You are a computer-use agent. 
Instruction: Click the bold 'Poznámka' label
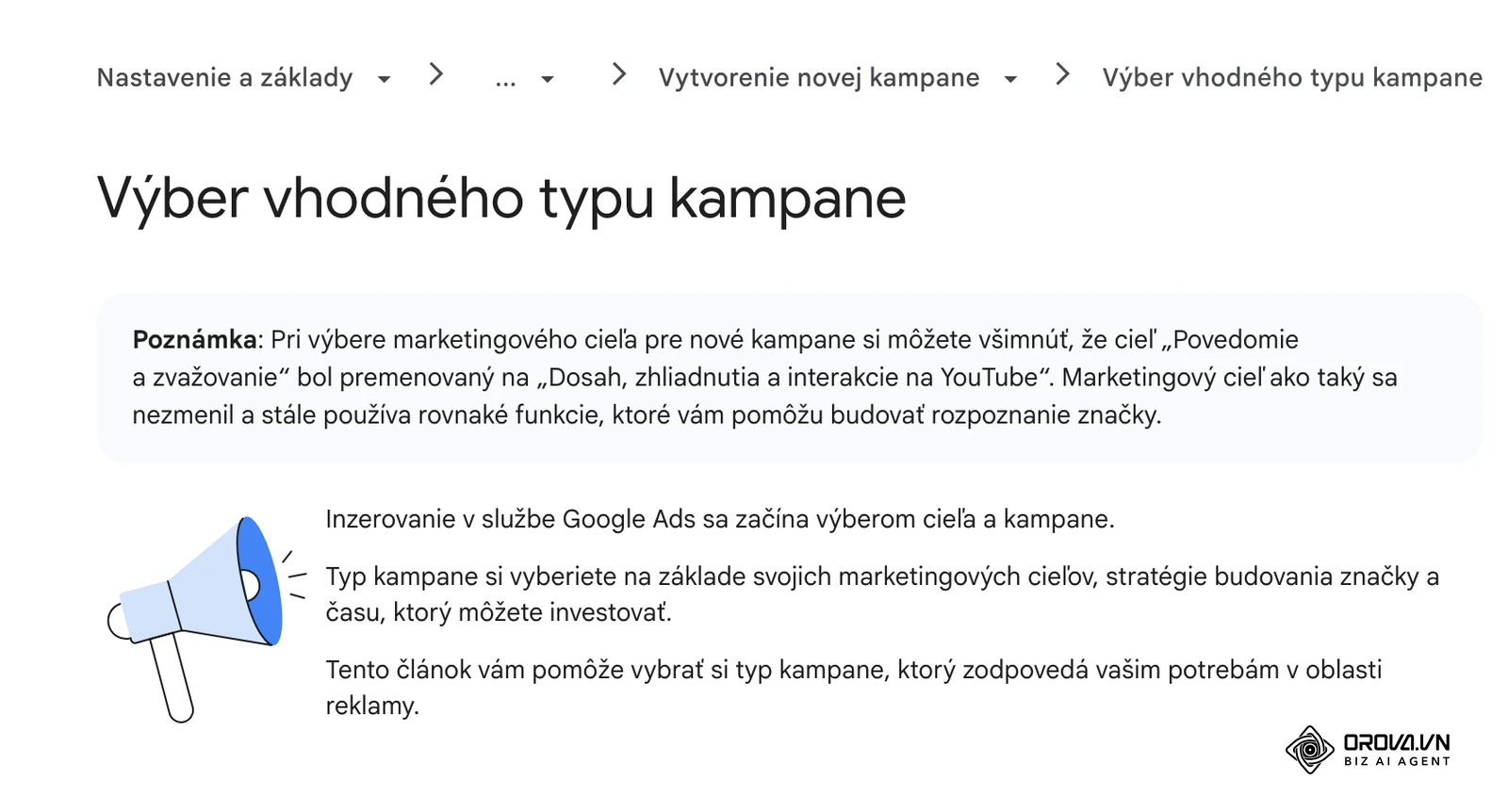pos(195,339)
